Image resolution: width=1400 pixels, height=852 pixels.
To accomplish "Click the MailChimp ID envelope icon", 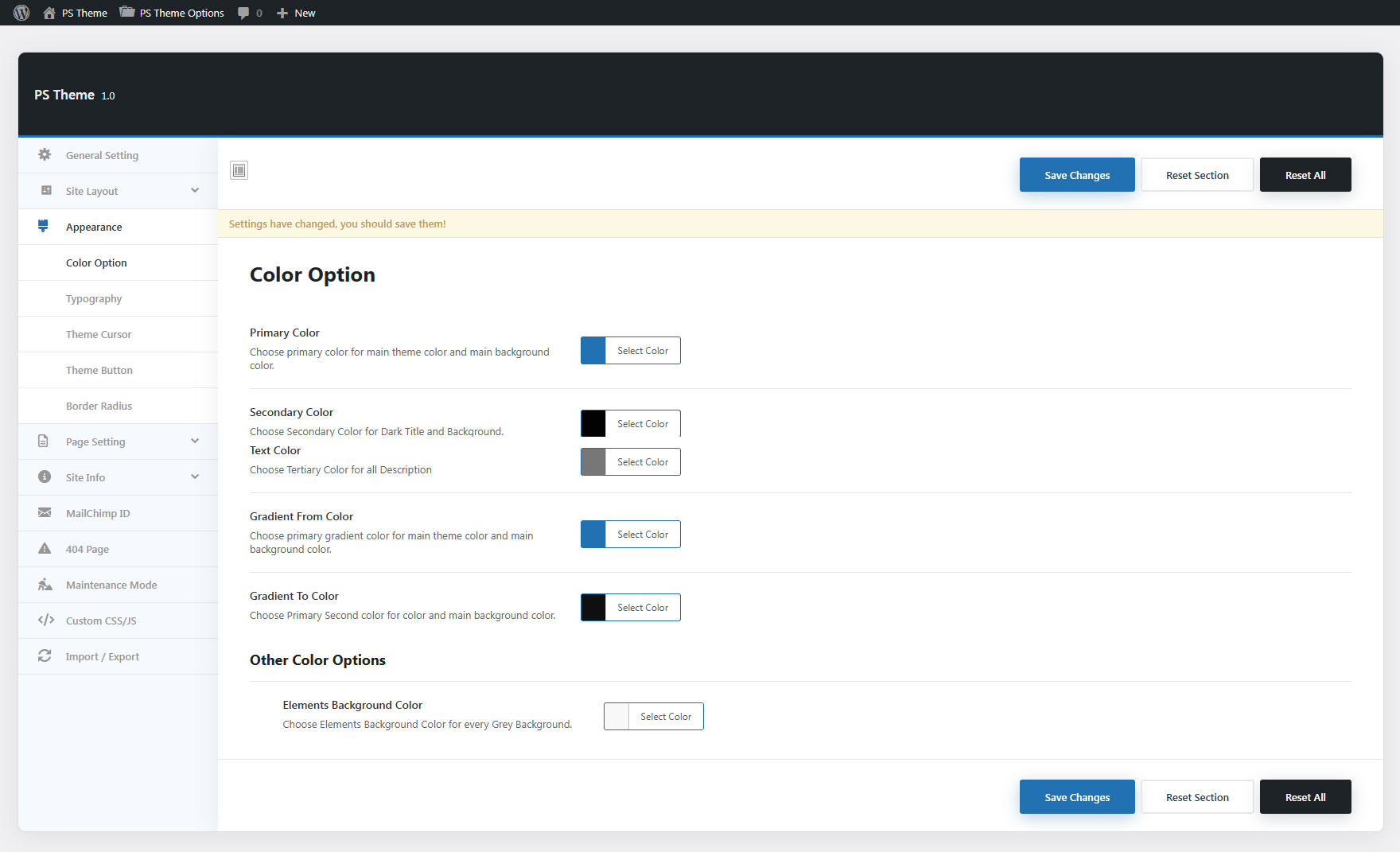I will pos(45,513).
